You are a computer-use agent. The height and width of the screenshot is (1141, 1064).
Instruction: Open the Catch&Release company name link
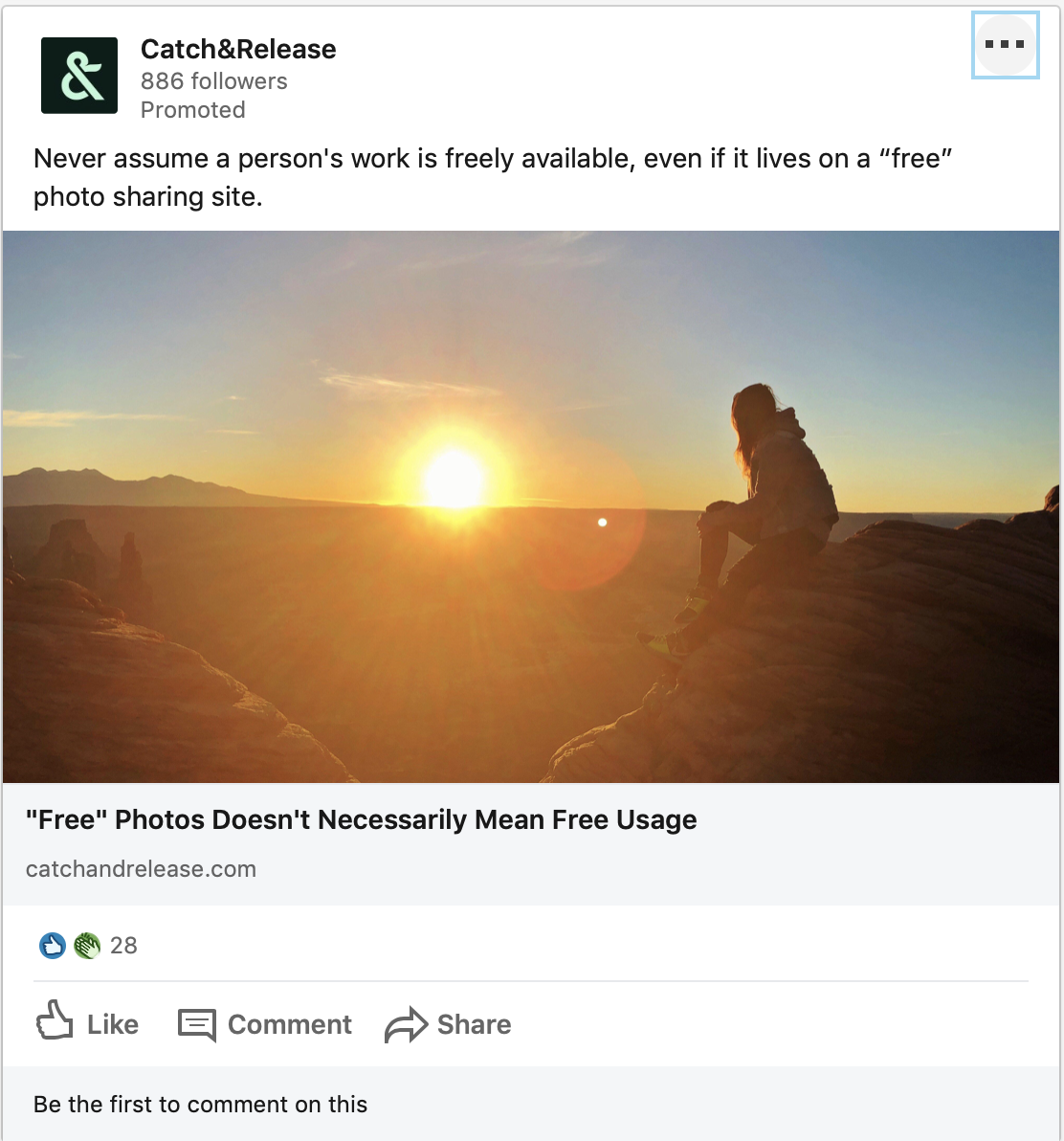[238, 50]
